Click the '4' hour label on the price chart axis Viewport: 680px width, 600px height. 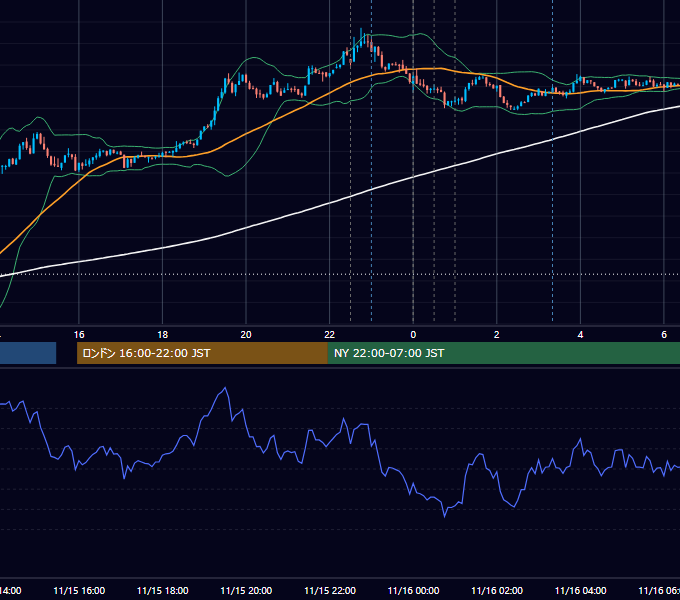pos(580,334)
